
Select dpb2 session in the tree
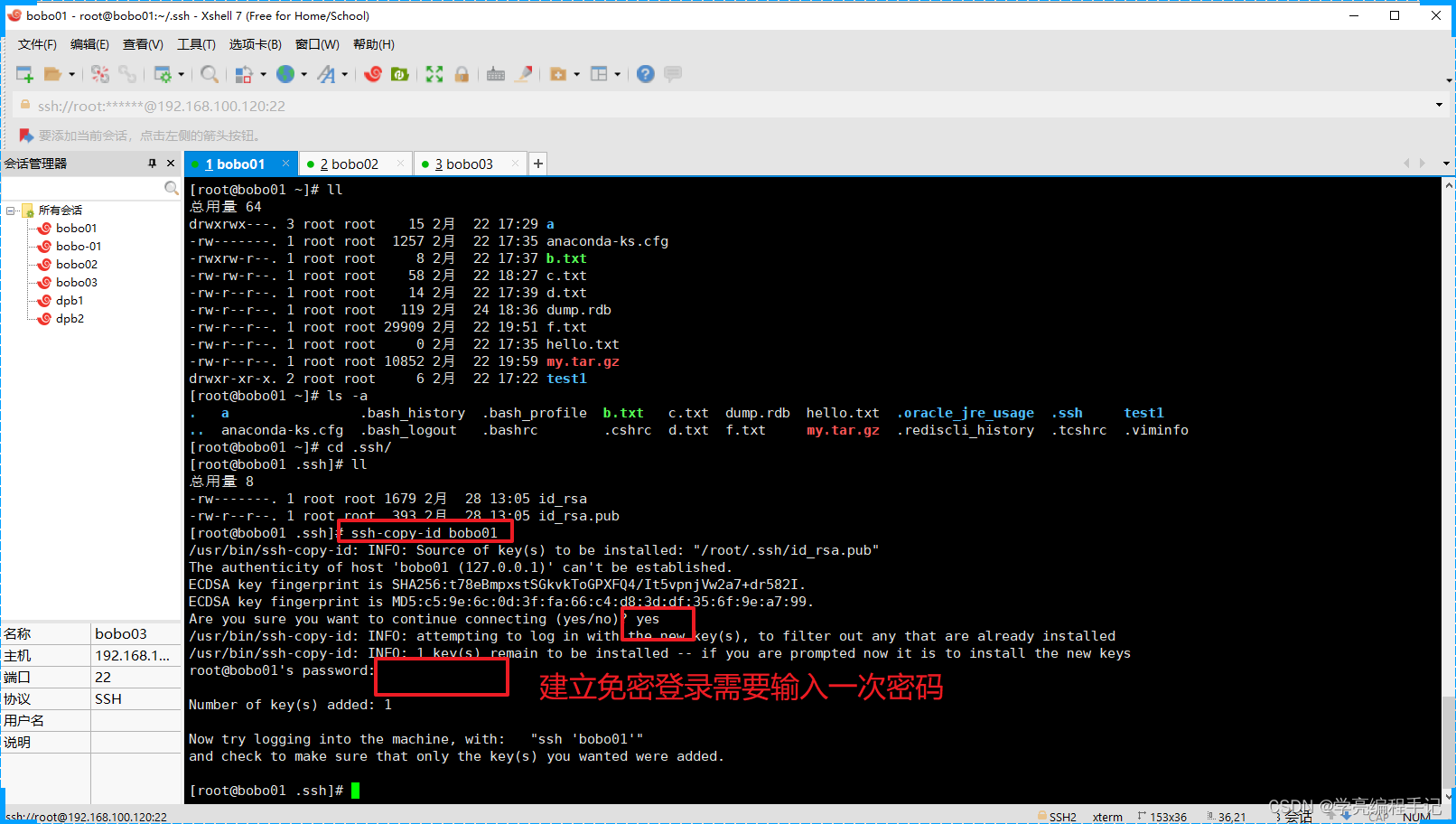tap(70, 319)
